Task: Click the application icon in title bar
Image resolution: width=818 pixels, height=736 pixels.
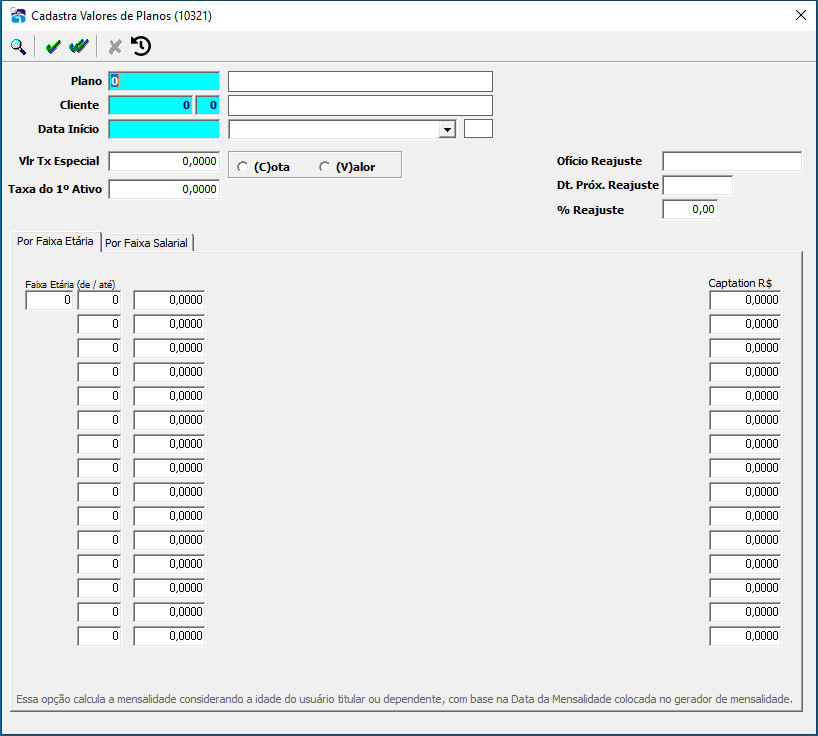Action: (18, 16)
